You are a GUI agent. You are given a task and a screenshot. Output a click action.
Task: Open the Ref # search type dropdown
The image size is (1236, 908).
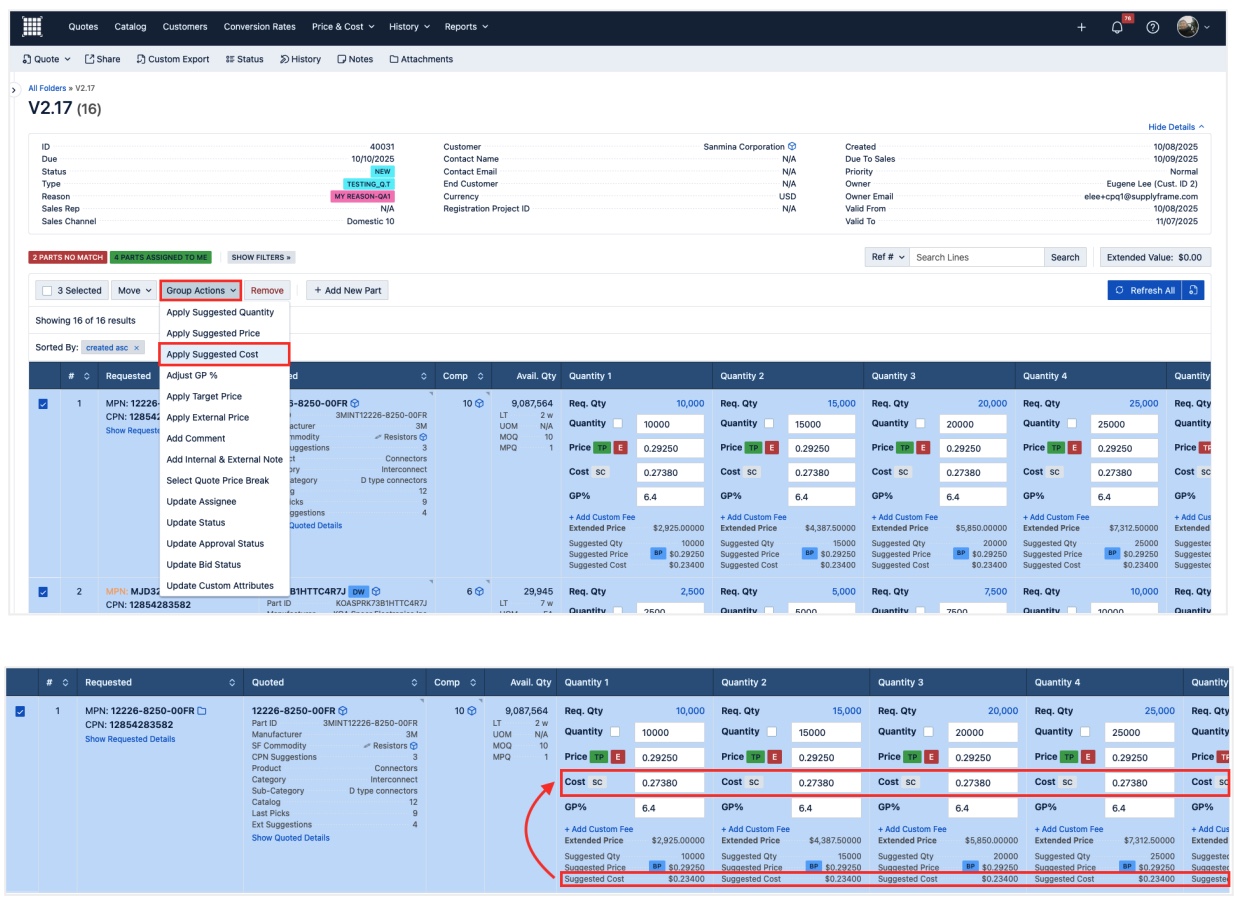pyautogui.click(x=887, y=257)
